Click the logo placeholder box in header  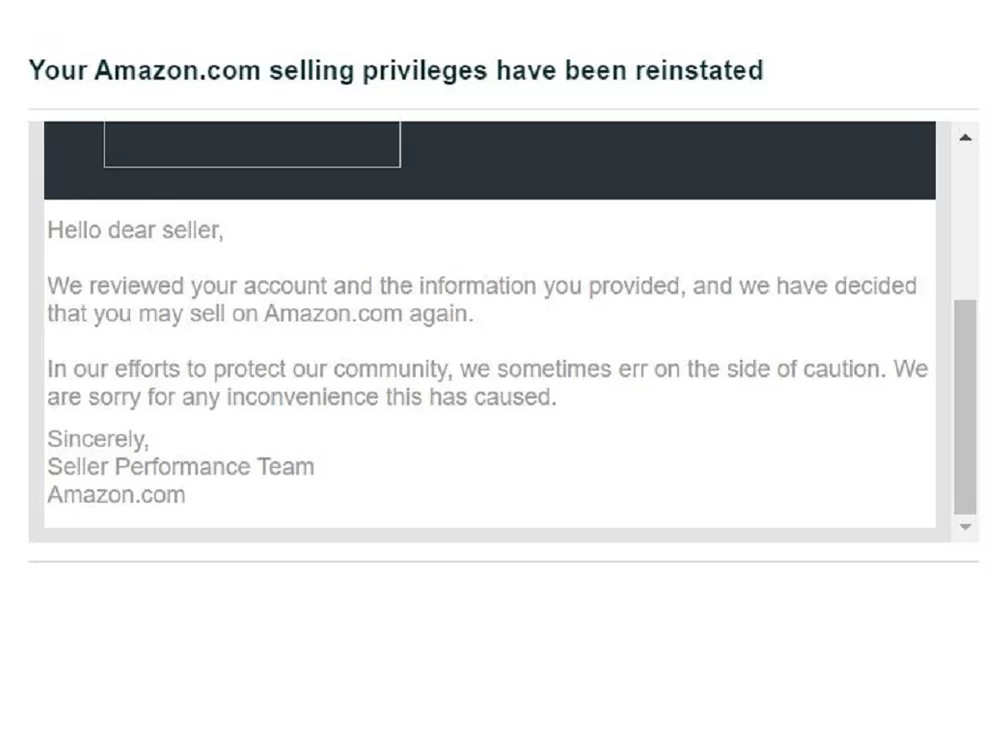coord(252,144)
